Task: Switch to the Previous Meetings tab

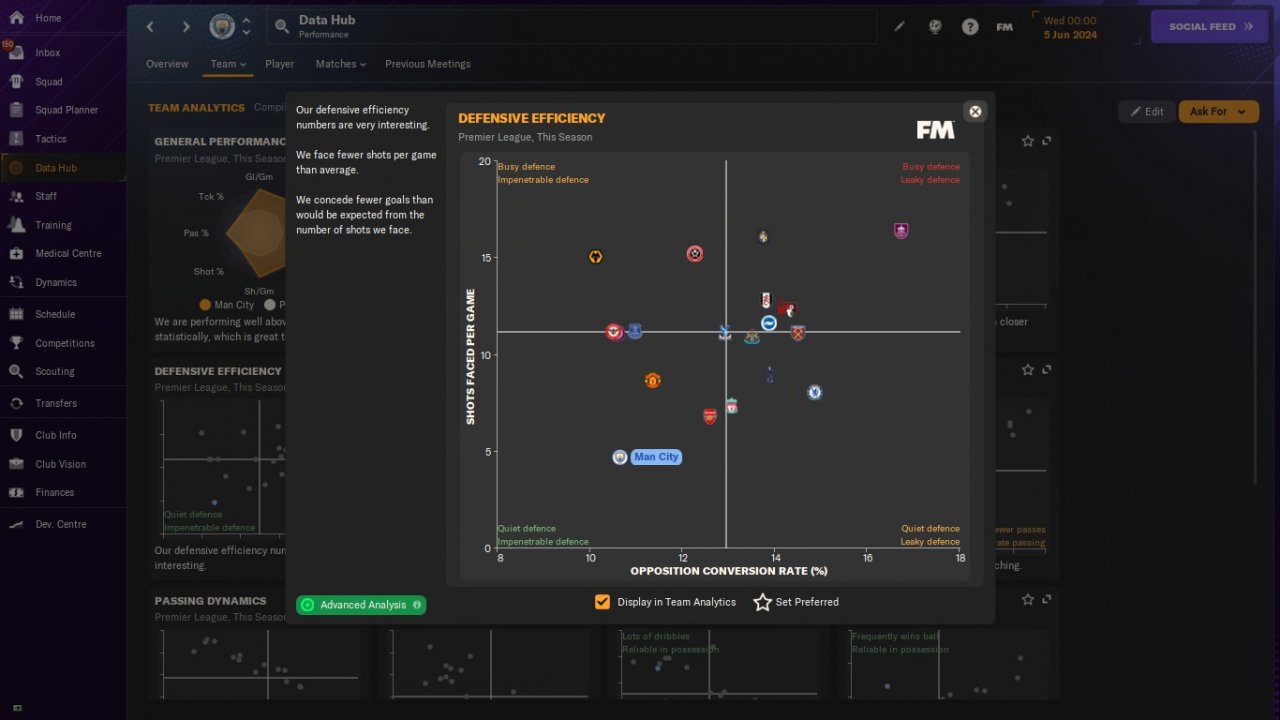Action: click(428, 64)
